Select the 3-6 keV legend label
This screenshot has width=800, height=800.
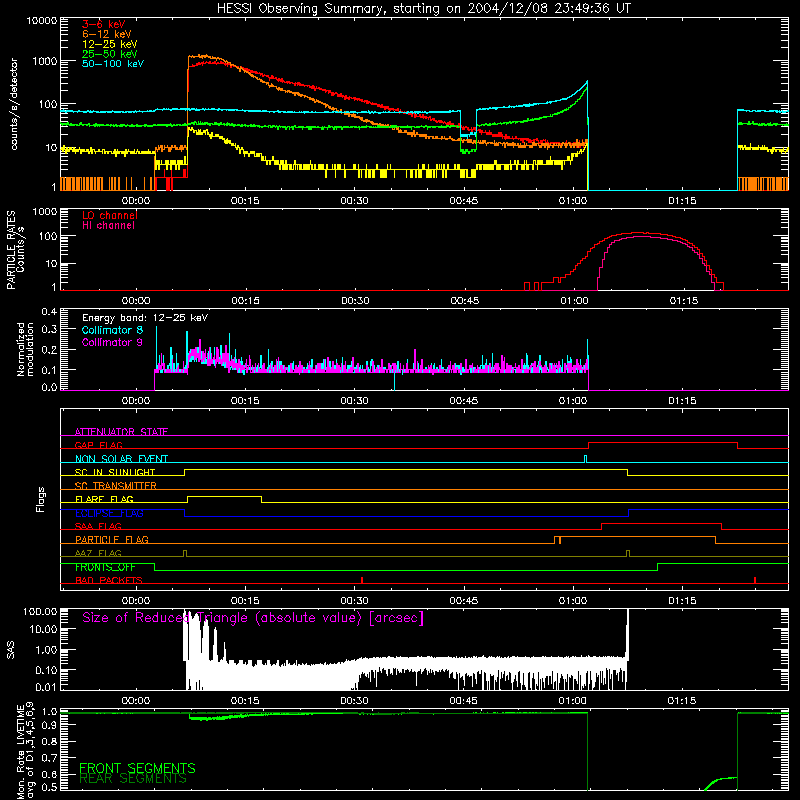104,24
